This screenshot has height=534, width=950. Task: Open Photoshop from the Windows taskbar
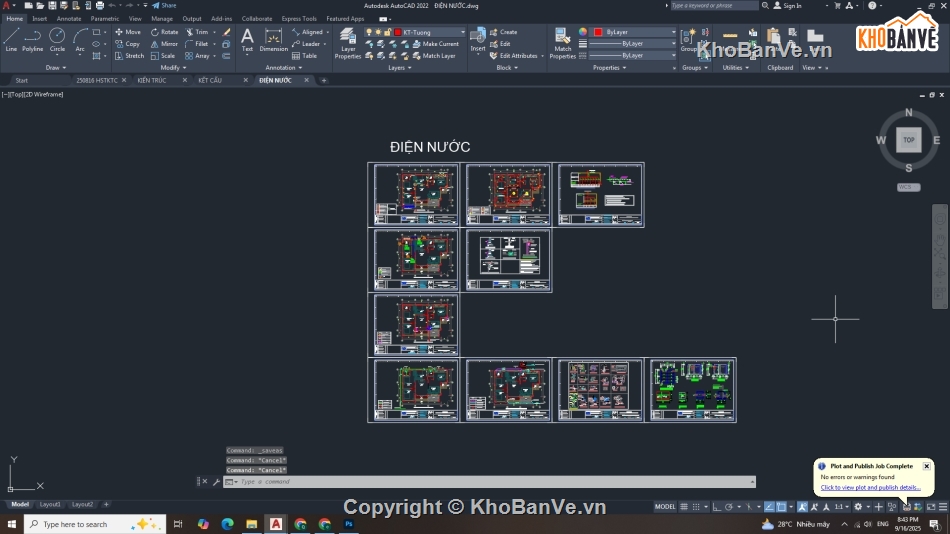click(349, 524)
